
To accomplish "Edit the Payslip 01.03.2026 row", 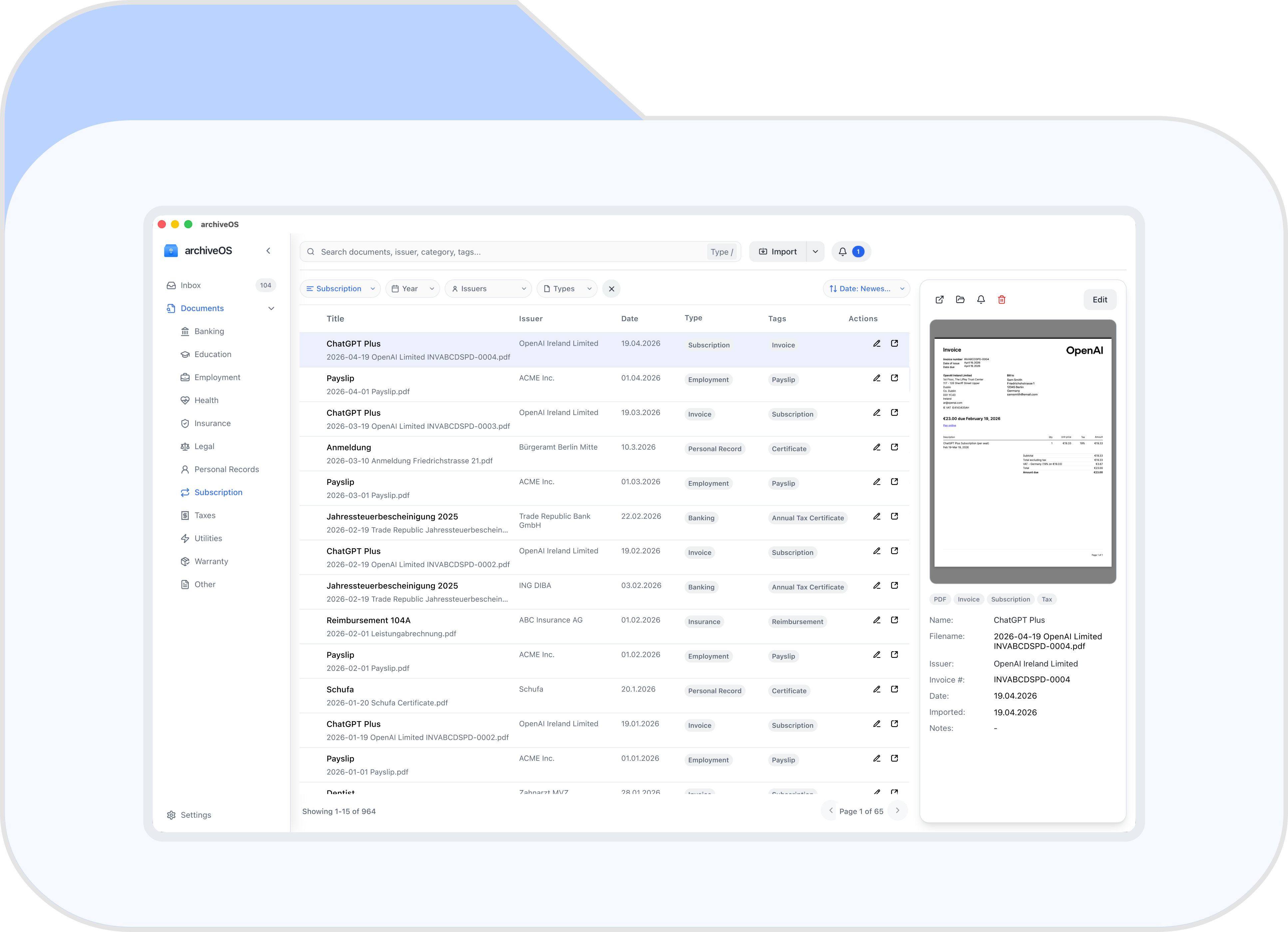I will [877, 482].
